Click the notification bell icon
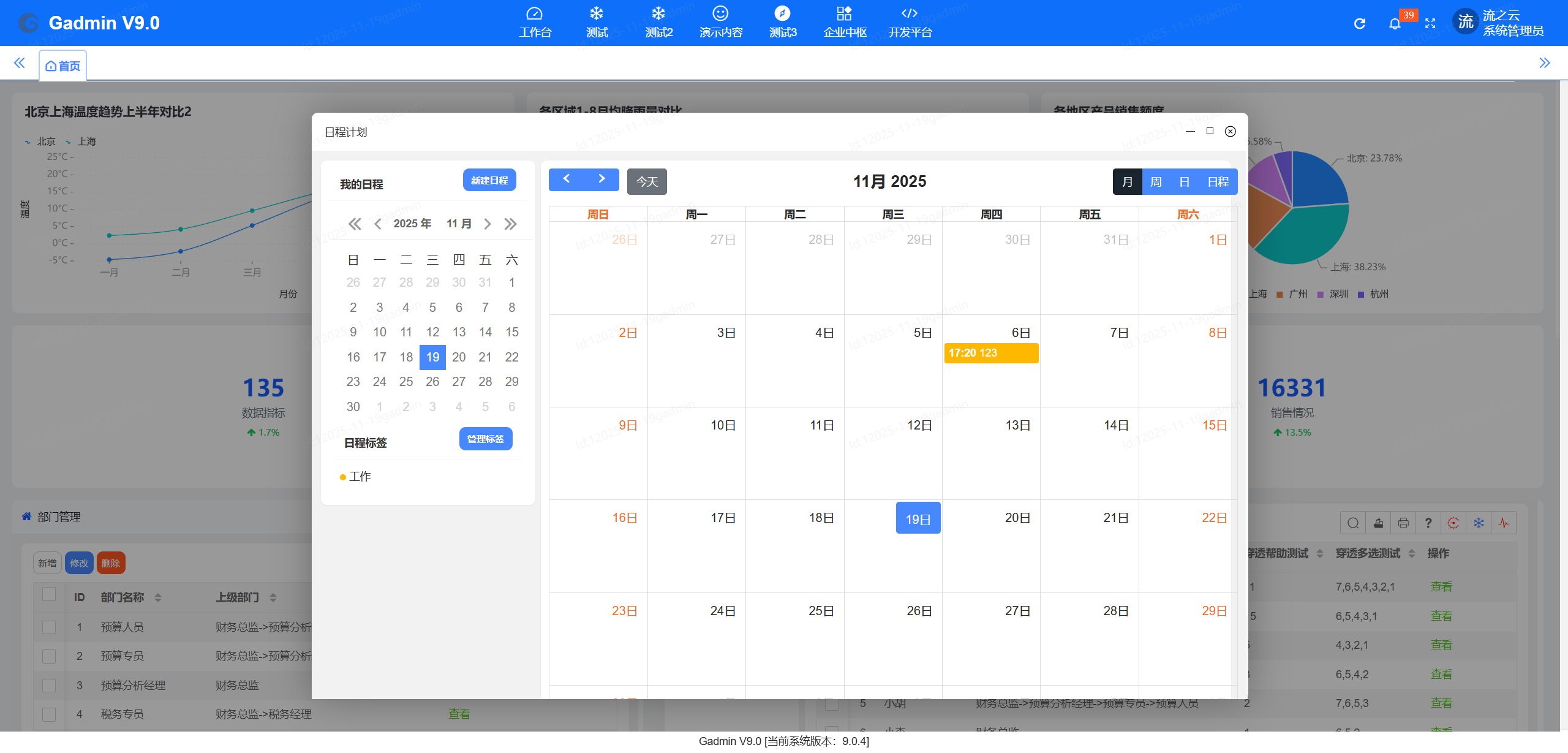 pyautogui.click(x=1395, y=24)
